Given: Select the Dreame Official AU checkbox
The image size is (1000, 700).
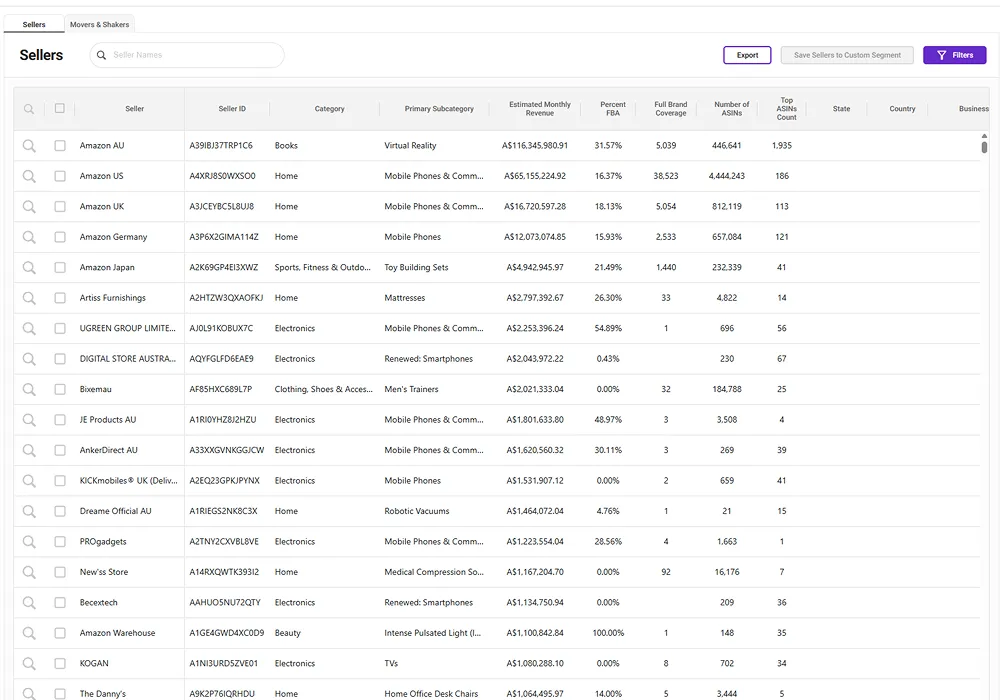Looking at the screenshot, I should [60, 511].
